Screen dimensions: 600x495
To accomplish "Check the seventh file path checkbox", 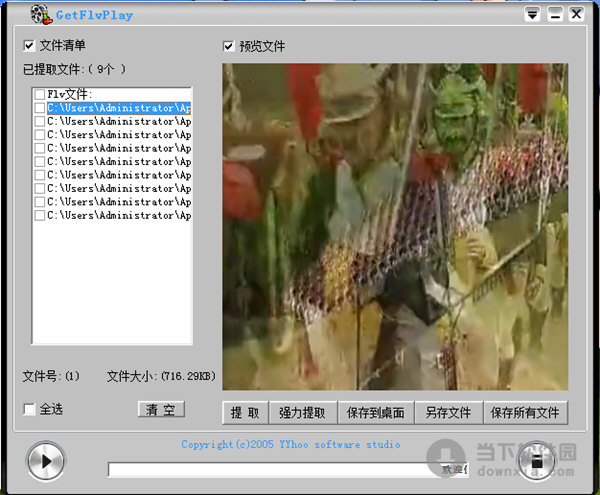I will [x=39, y=188].
